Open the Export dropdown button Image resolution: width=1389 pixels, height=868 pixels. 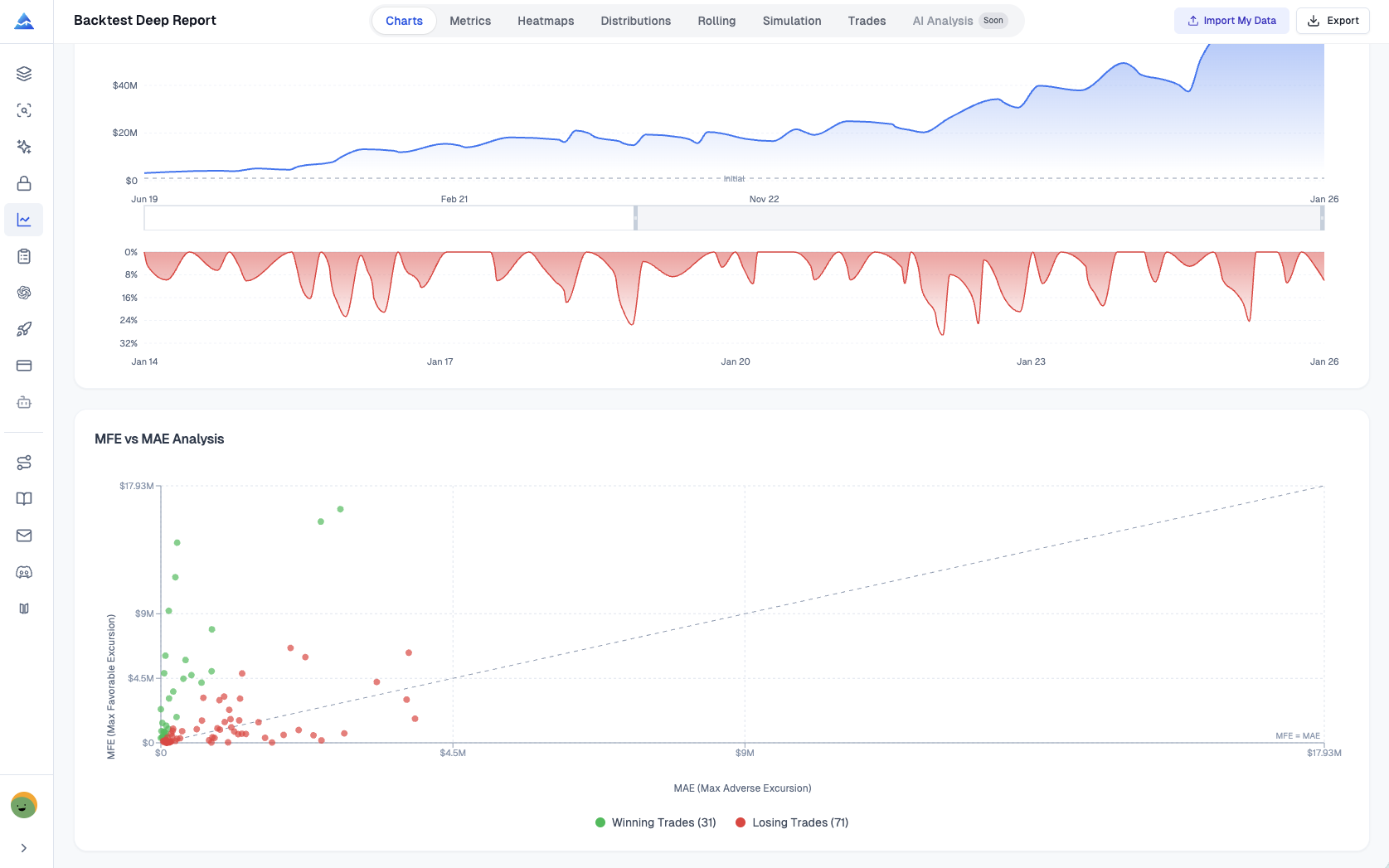[1333, 20]
